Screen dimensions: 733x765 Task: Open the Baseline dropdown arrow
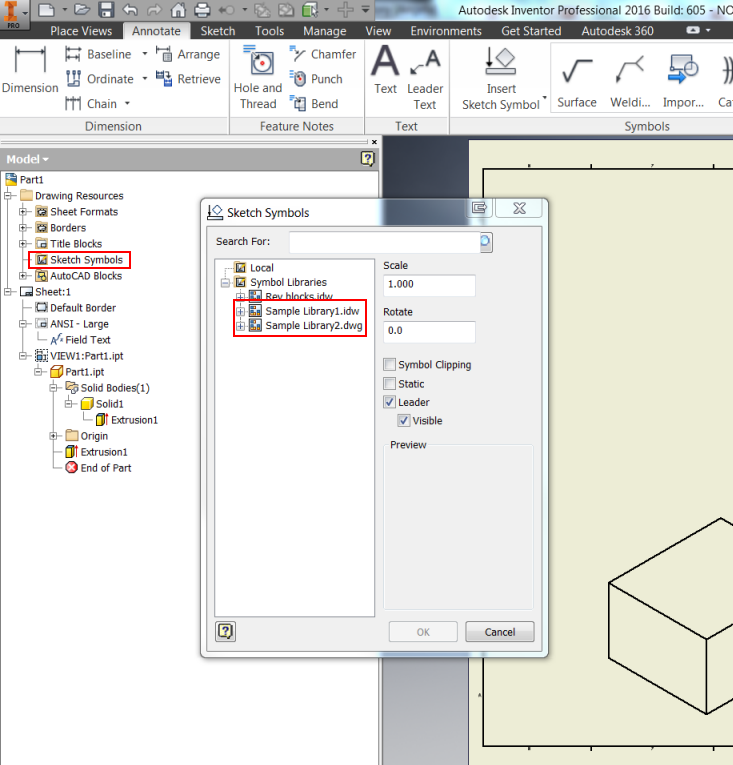coord(144,54)
